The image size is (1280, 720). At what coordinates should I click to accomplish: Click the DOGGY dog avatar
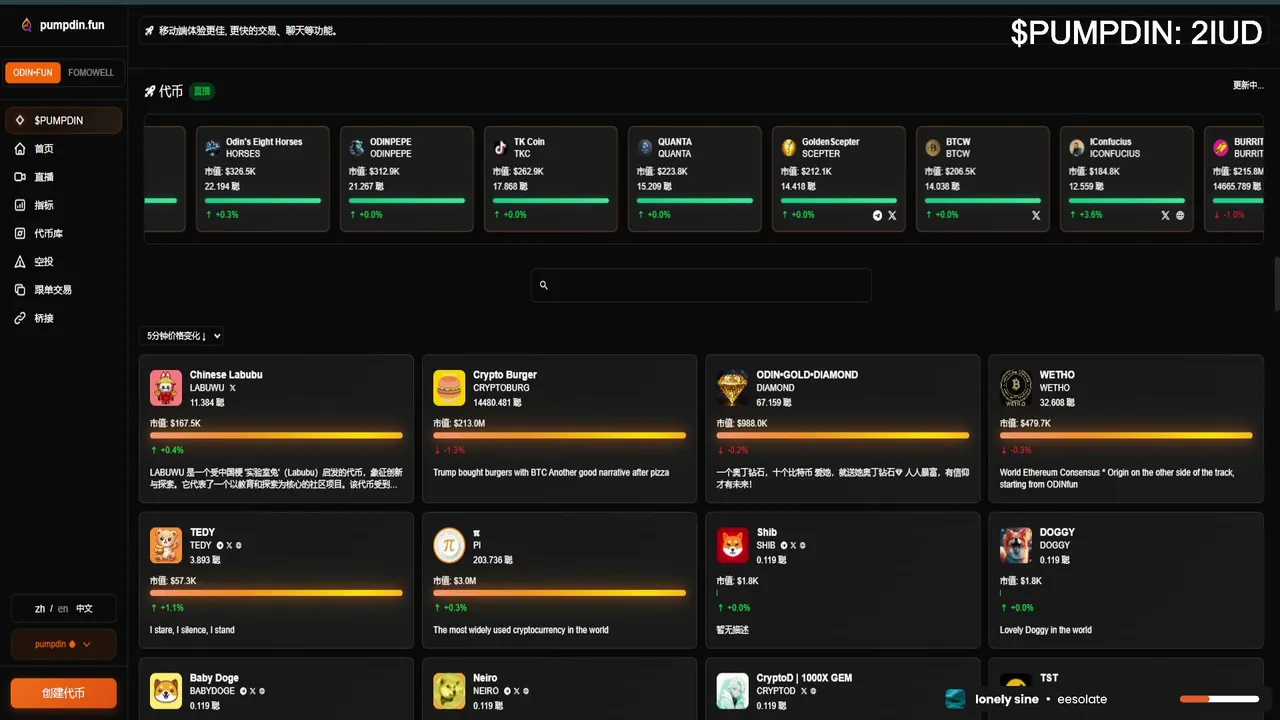(1016, 546)
